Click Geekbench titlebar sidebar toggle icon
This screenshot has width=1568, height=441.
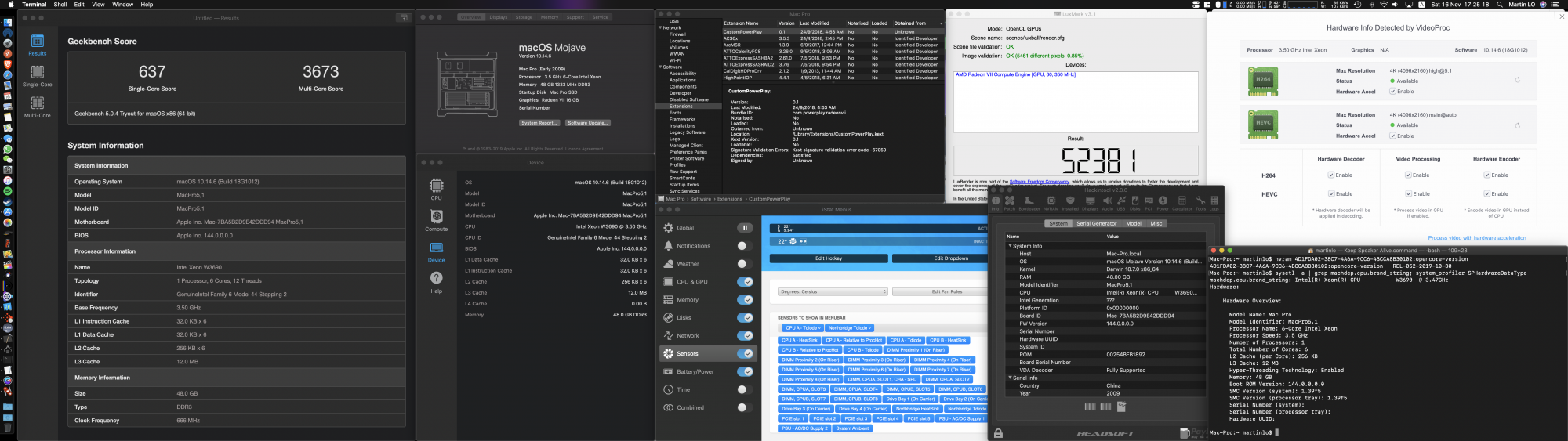pyautogui.click(x=404, y=17)
